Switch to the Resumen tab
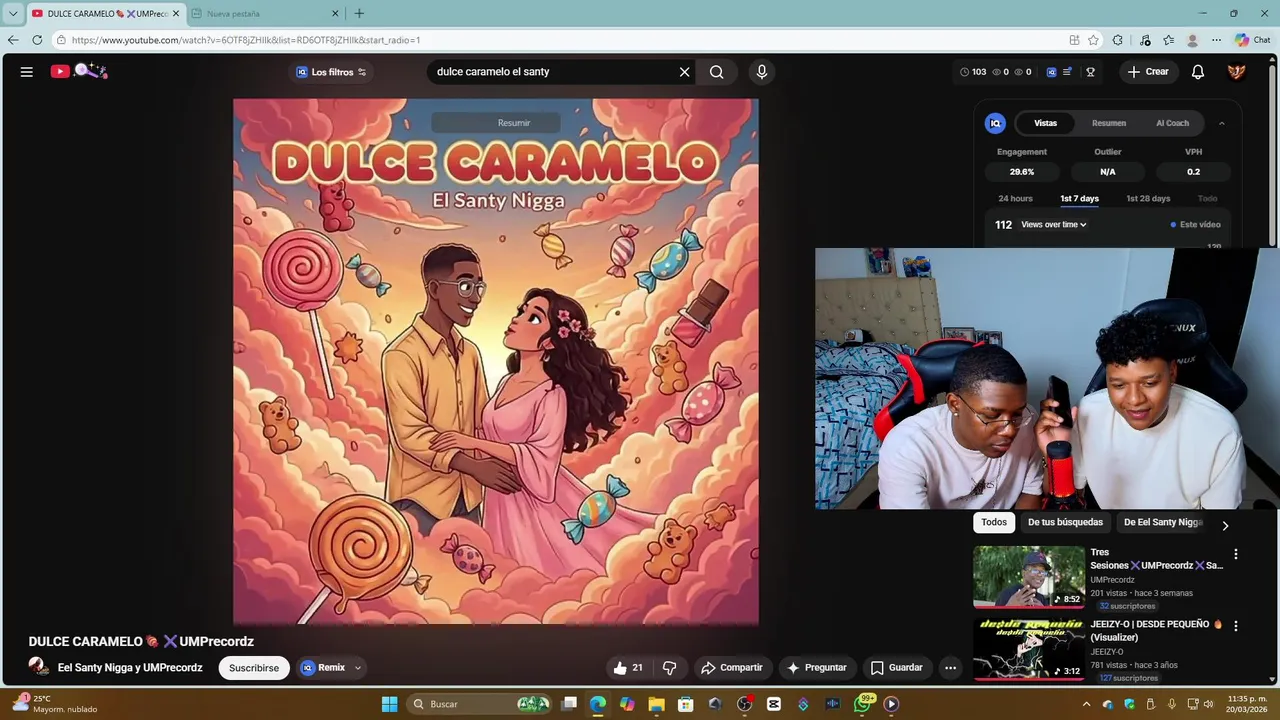 tap(1109, 123)
